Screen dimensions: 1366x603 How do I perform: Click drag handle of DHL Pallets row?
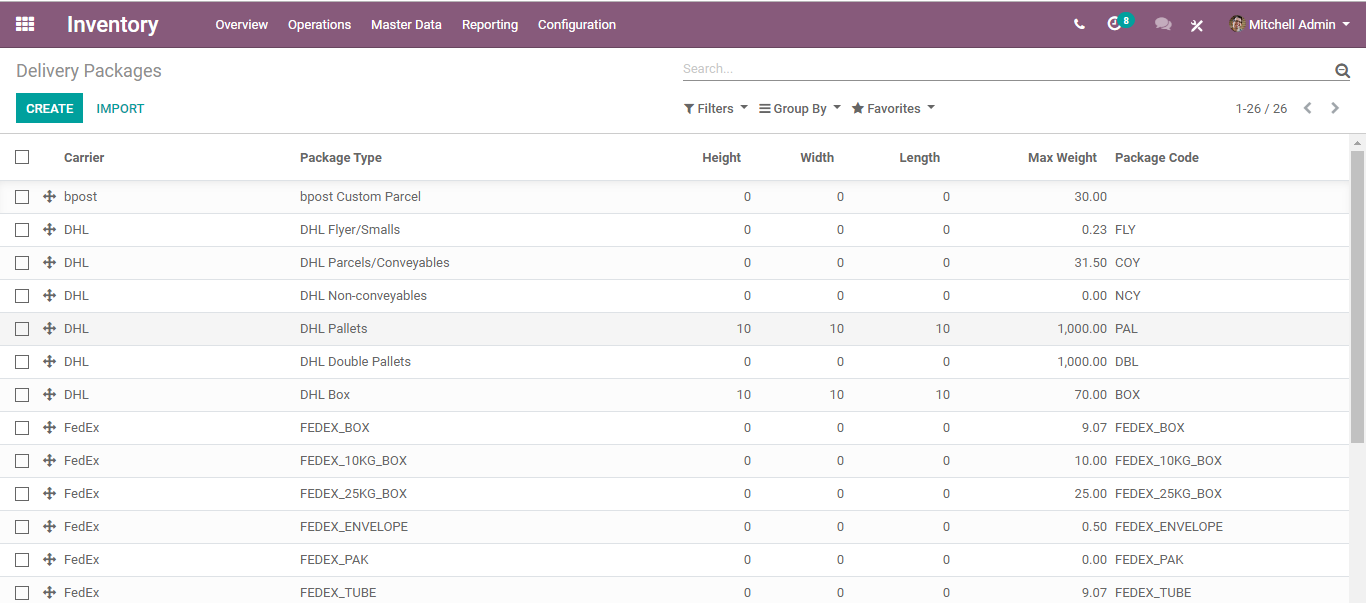click(49, 329)
